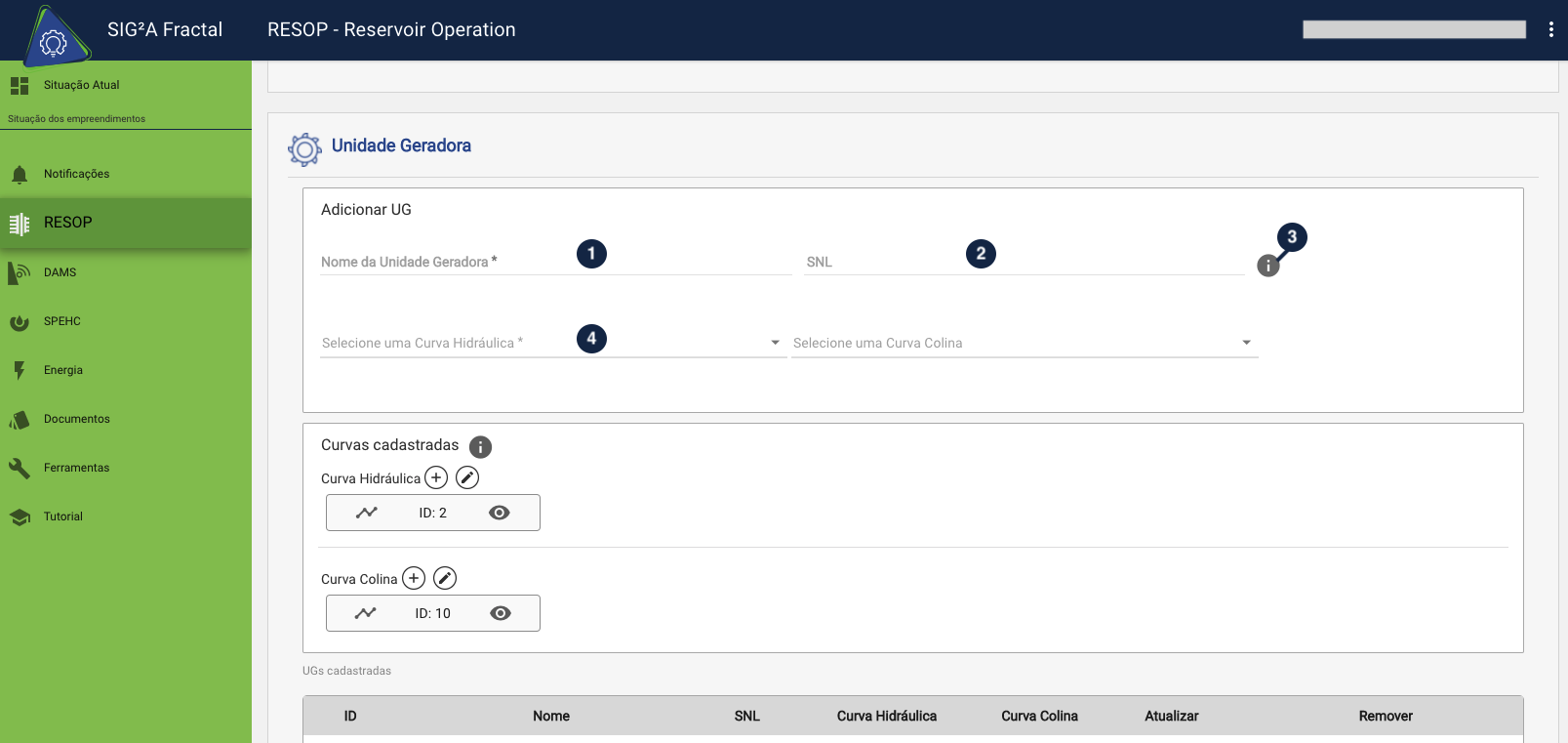Click the Curvas cadastradas info icon
Viewport: 1568px width, 743px height.
[x=480, y=447]
